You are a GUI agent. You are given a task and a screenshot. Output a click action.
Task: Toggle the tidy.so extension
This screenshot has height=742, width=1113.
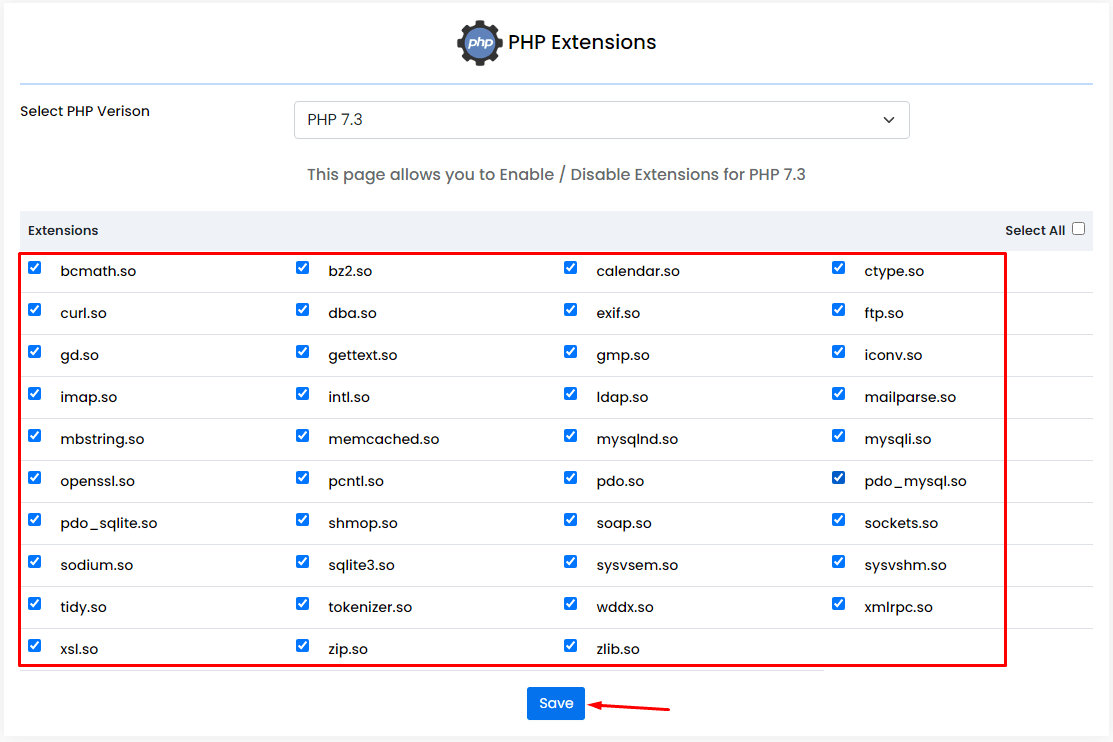pos(35,604)
